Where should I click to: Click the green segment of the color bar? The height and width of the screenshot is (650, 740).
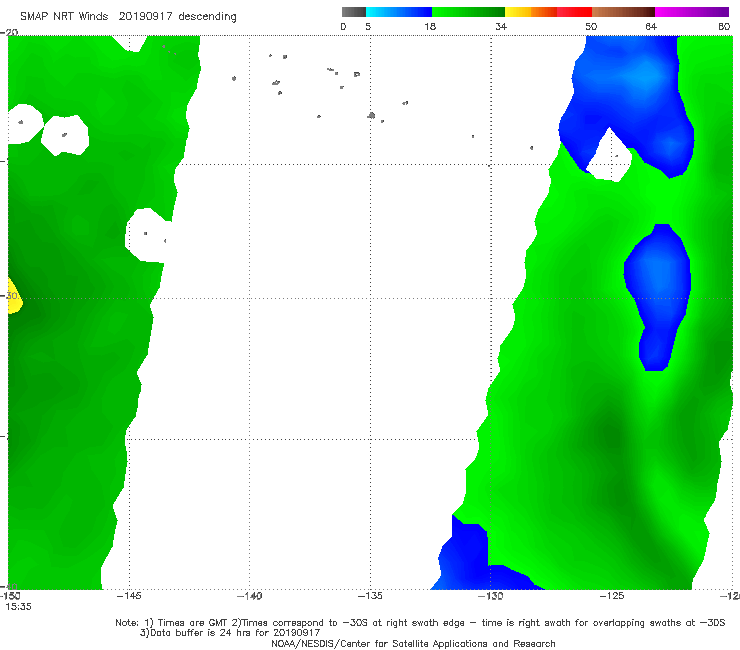click(468, 12)
